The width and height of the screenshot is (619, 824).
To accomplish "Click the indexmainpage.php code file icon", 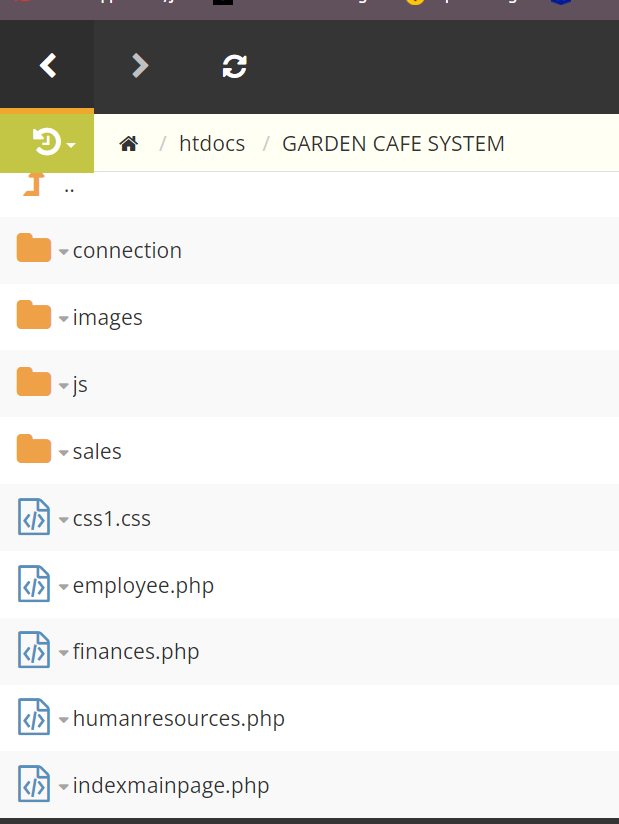I will click(34, 785).
